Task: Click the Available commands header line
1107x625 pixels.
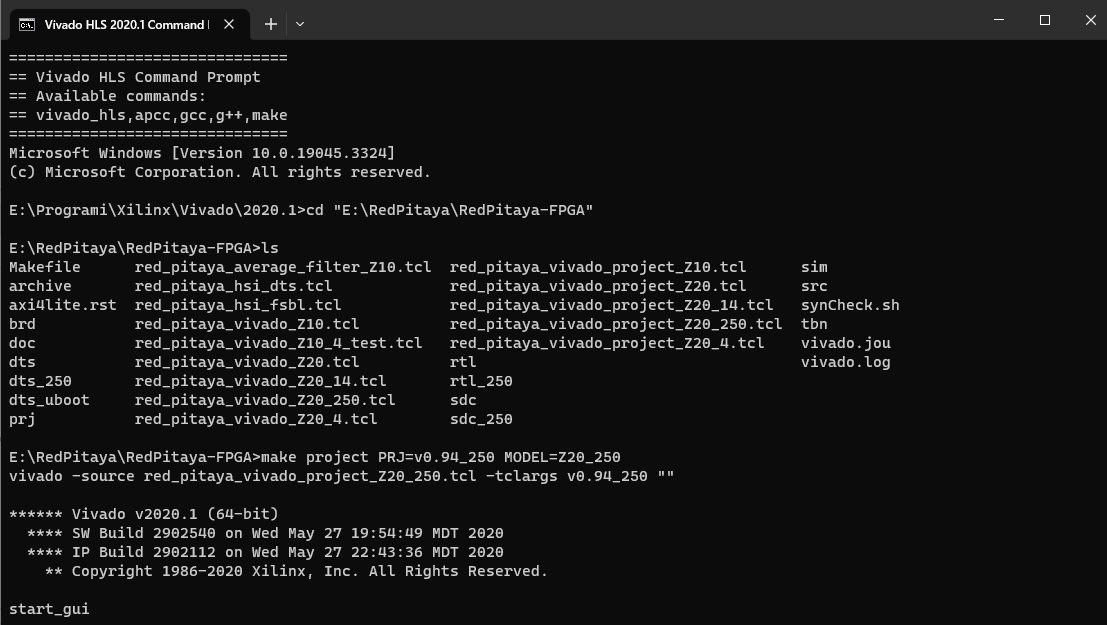Action: click(108, 97)
